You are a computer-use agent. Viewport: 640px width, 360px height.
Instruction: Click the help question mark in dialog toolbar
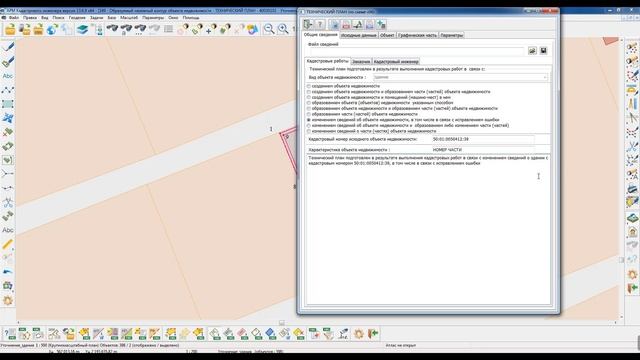click(320, 24)
